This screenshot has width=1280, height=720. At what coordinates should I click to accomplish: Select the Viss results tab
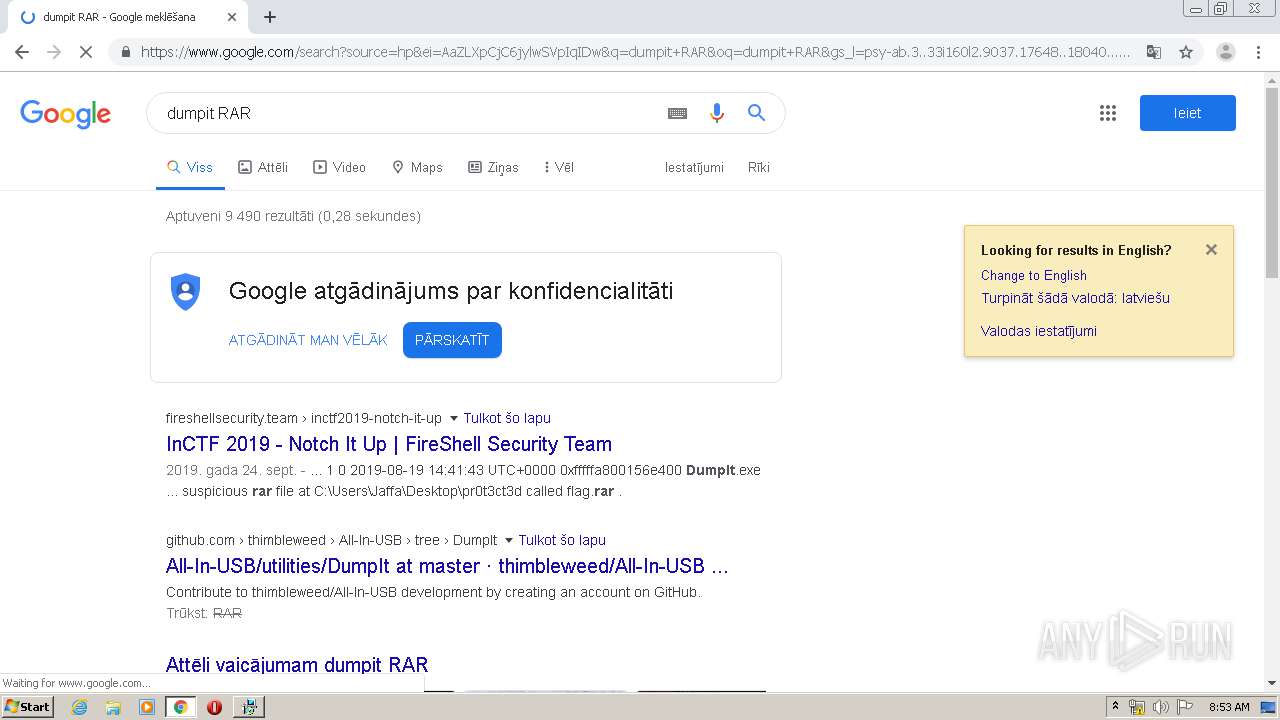pyautogui.click(x=190, y=167)
